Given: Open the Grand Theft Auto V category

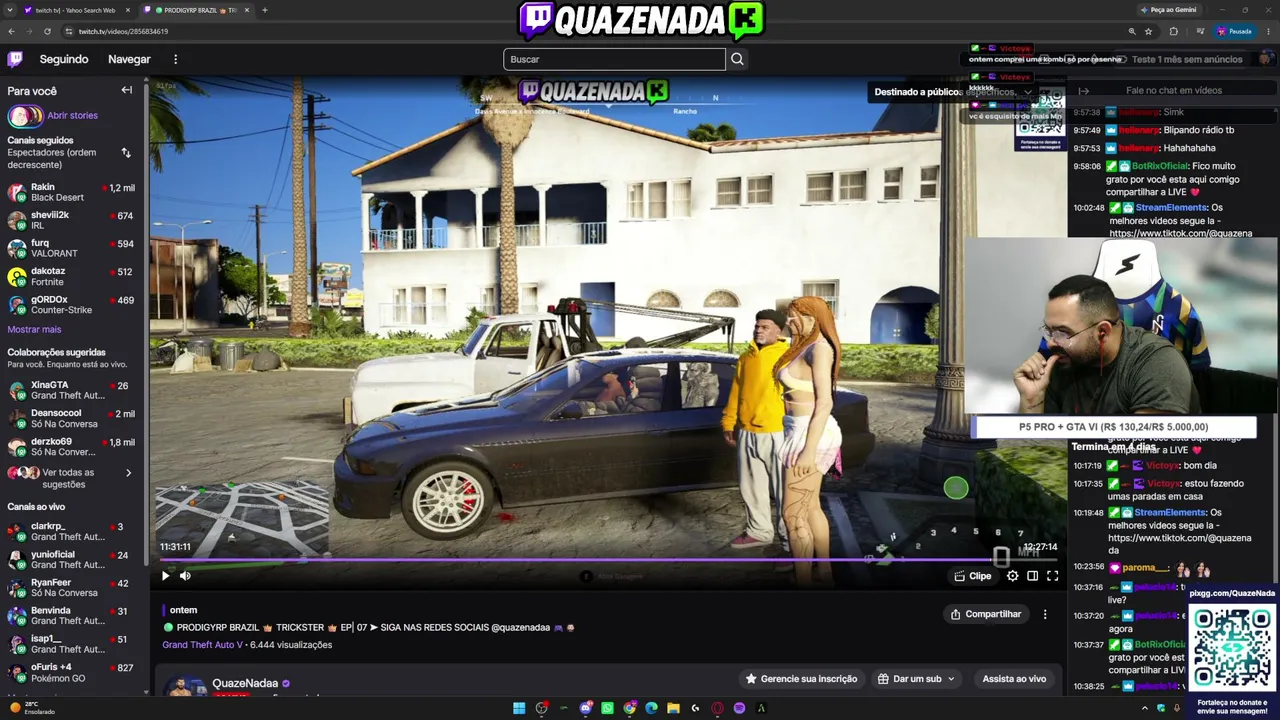Looking at the screenshot, I should 203,645.
